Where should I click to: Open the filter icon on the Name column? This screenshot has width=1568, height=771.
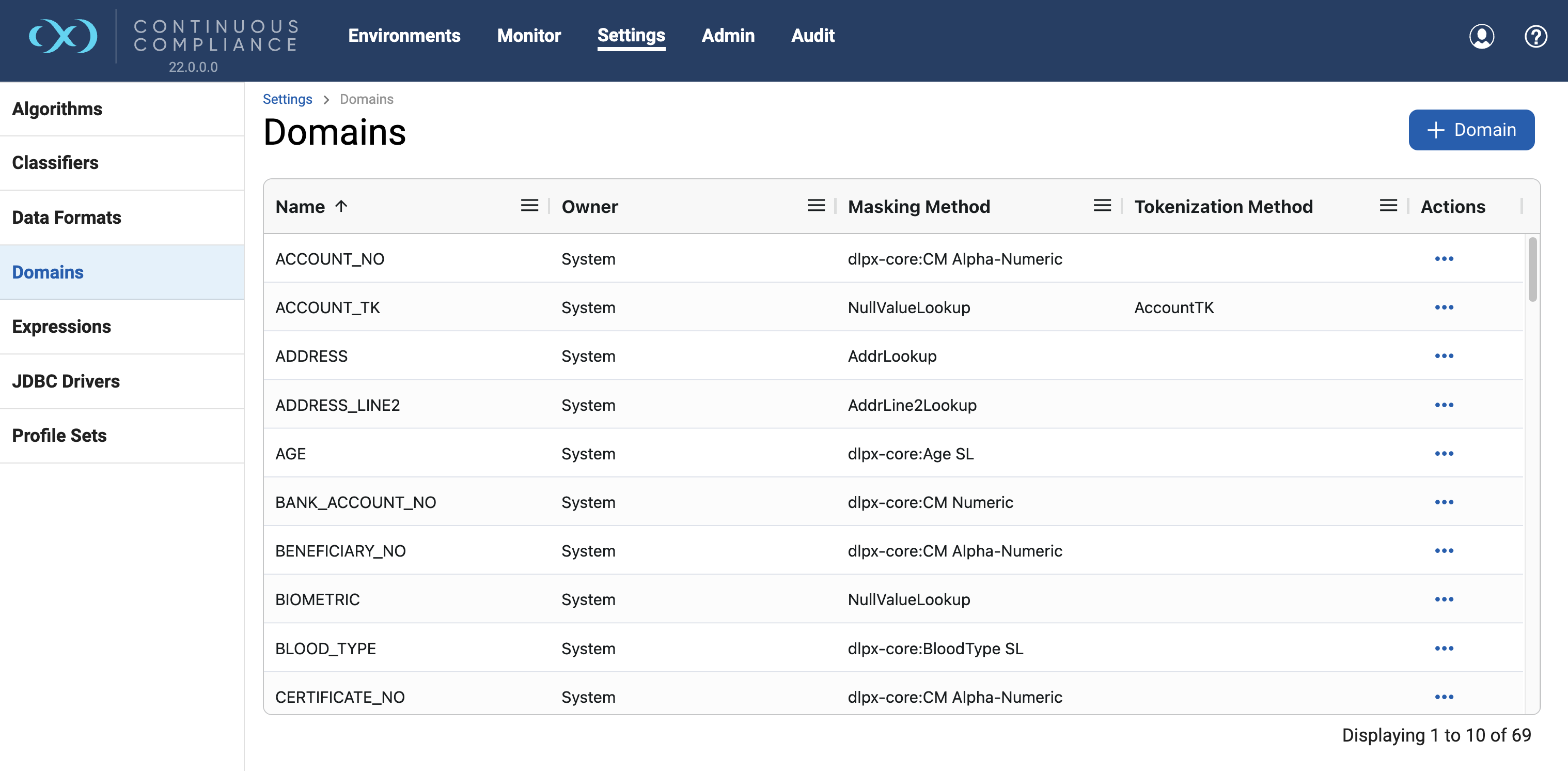point(529,206)
